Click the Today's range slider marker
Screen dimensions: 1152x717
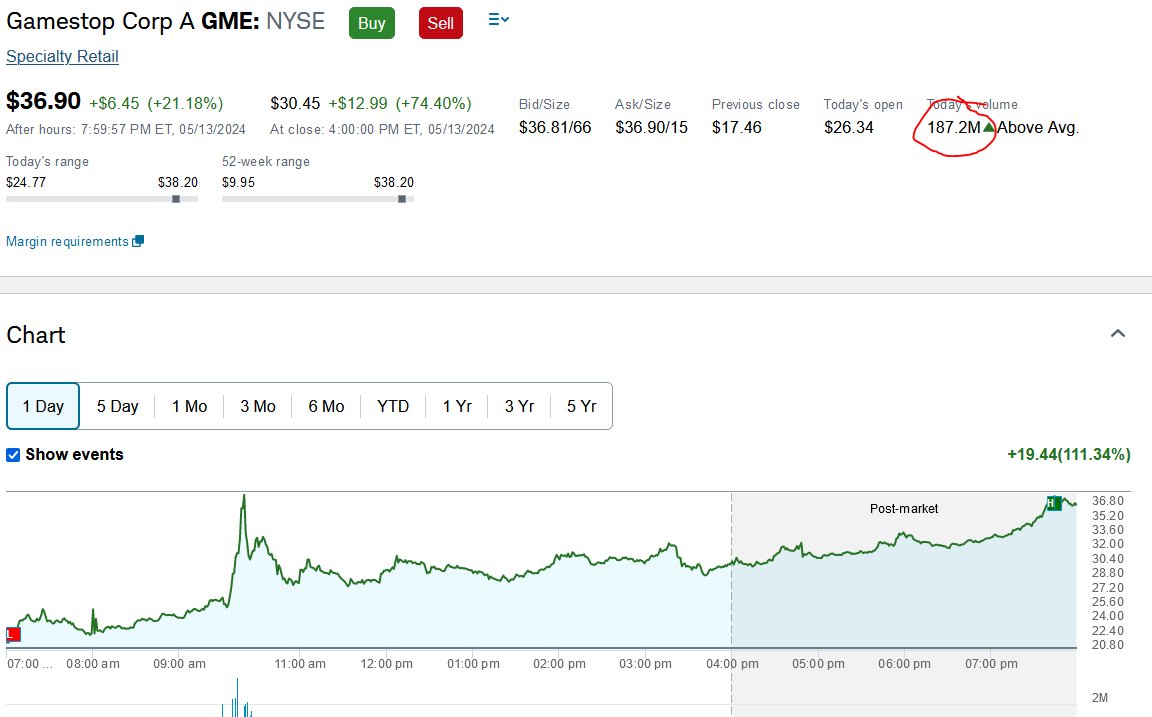click(176, 199)
